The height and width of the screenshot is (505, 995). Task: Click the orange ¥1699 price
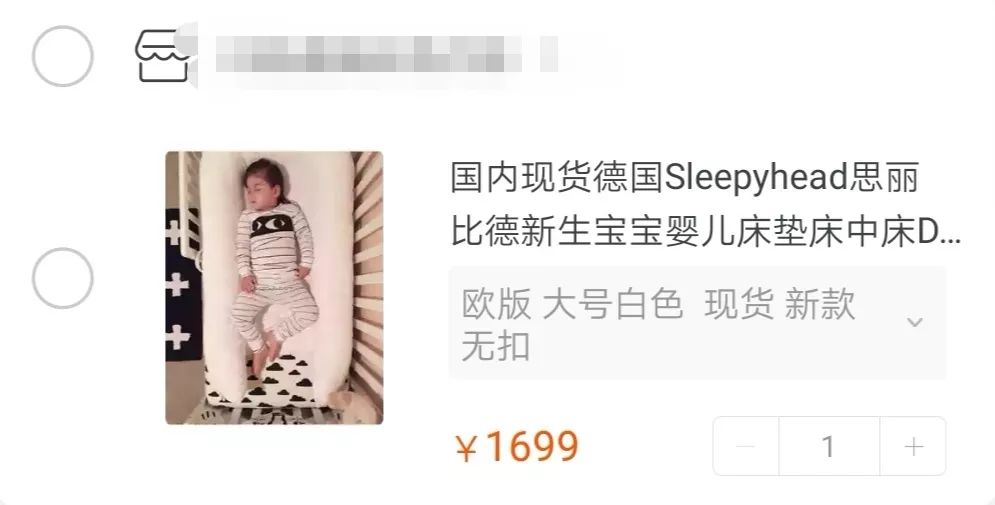pos(517,447)
